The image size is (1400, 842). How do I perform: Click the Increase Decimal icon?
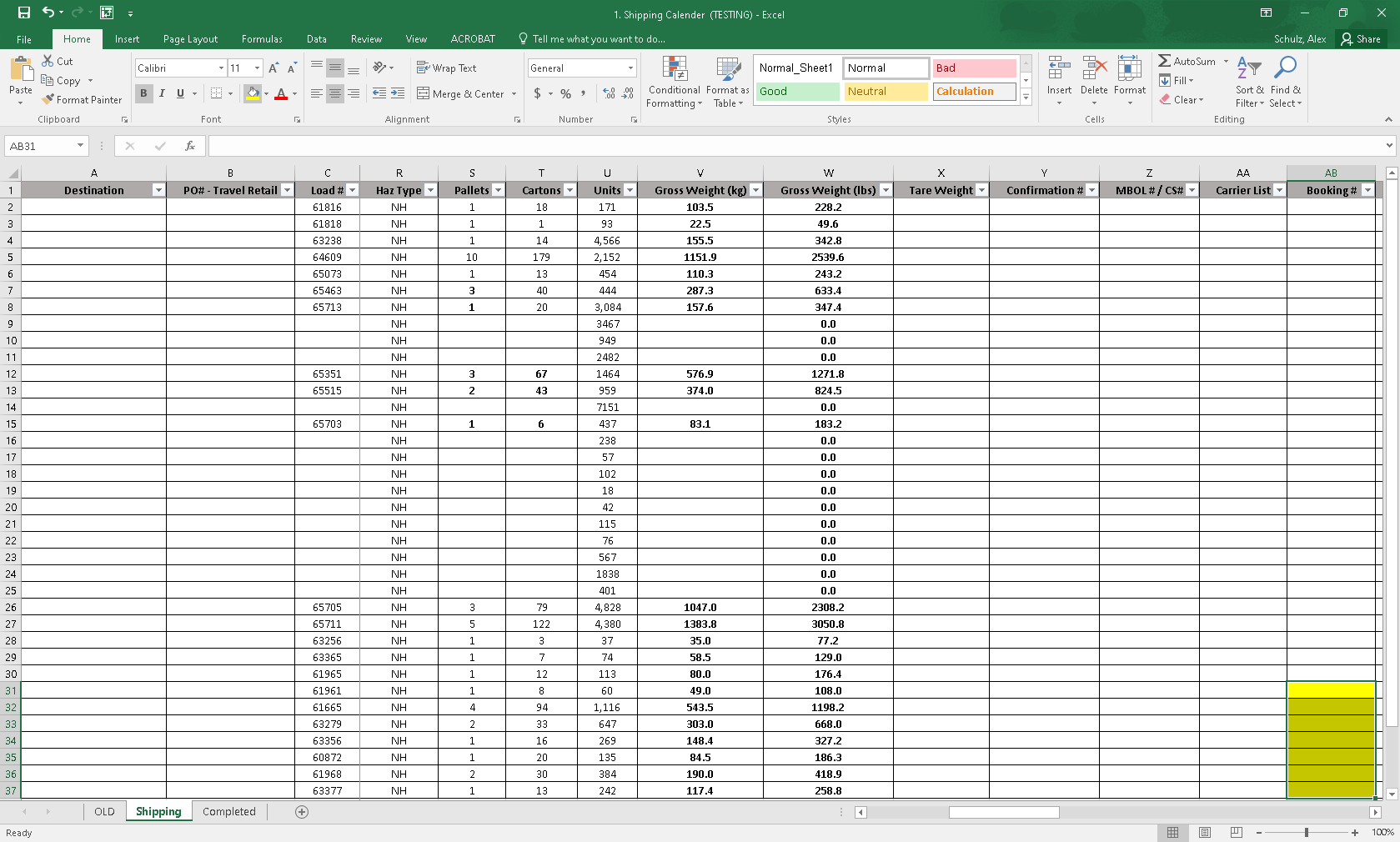(607, 93)
